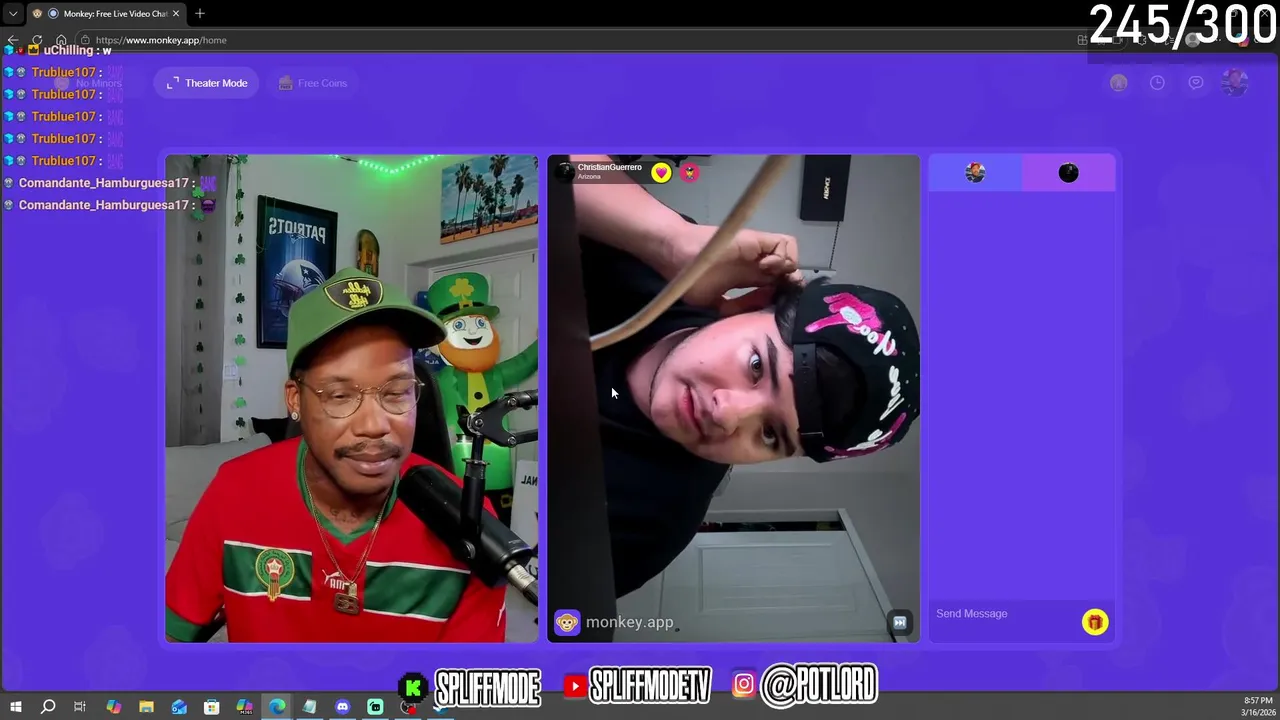
Task: Select the Monkey: Free Live Video Chat tab
Action: pyautogui.click(x=107, y=14)
